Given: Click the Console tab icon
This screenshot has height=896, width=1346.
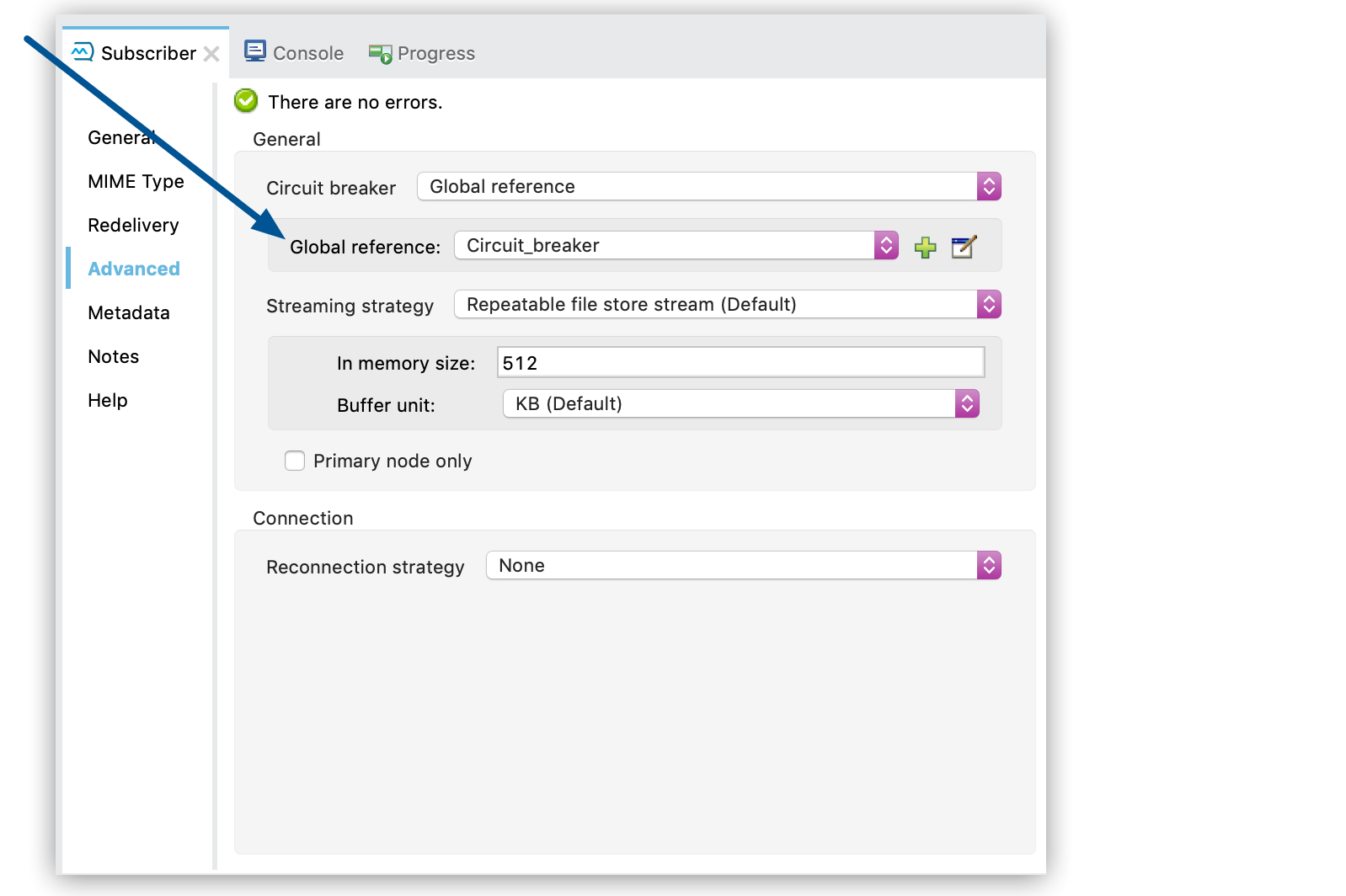Looking at the screenshot, I should pyautogui.click(x=254, y=51).
